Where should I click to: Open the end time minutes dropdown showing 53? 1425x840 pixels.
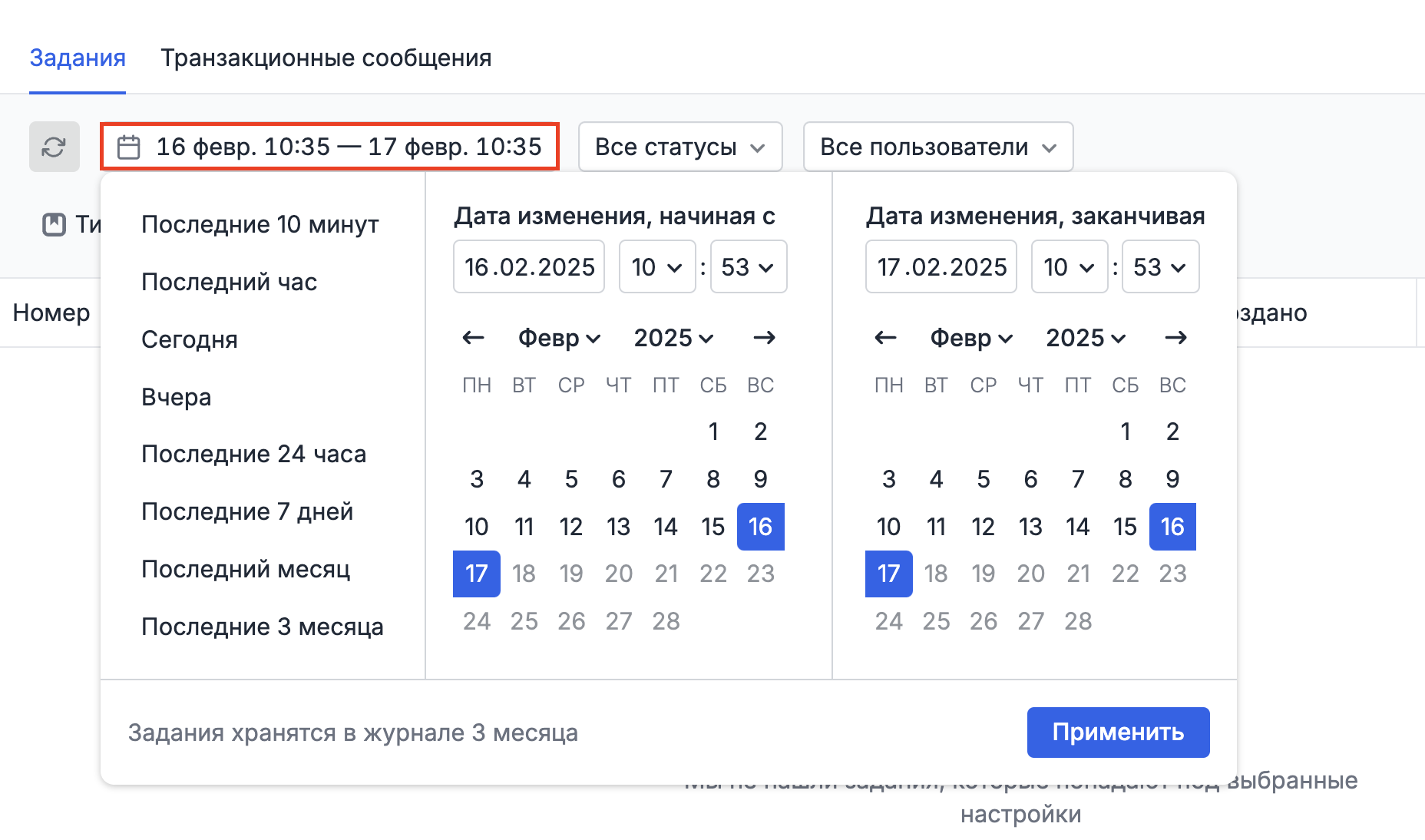pos(1159,267)
